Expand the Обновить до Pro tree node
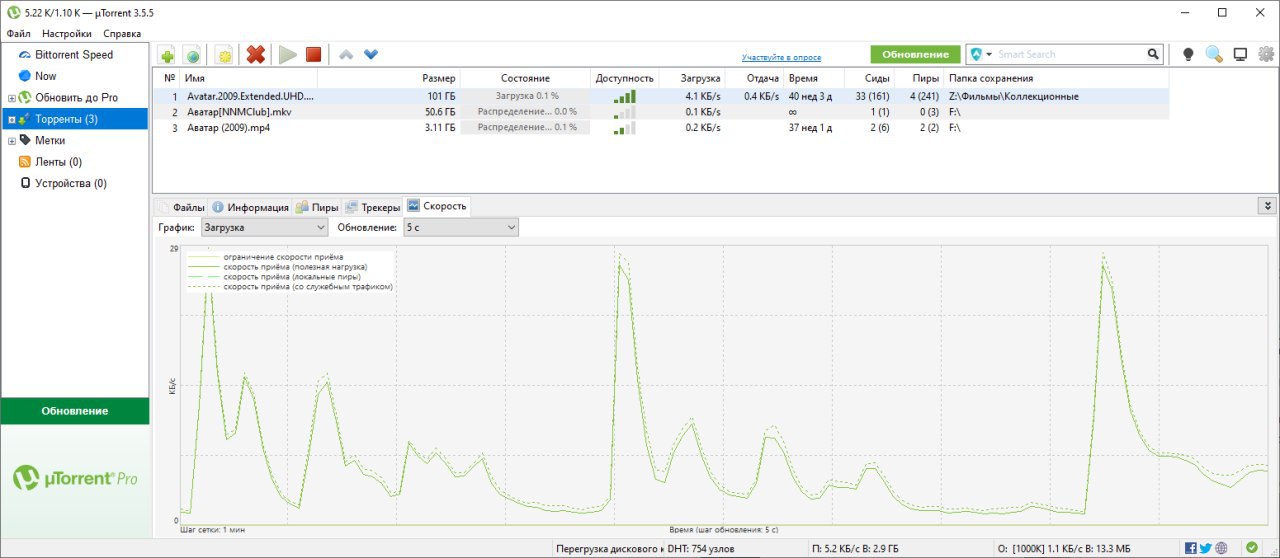Viewport: 1280px width, 558px height. (x=12, y=98)
